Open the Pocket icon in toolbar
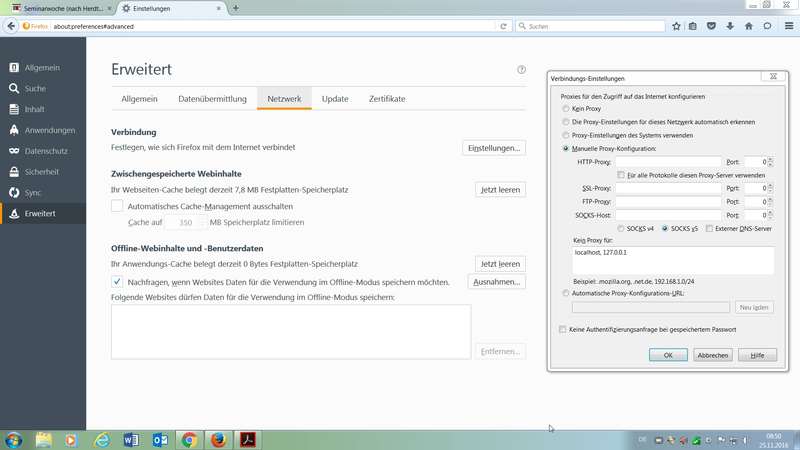 point(711,26)
